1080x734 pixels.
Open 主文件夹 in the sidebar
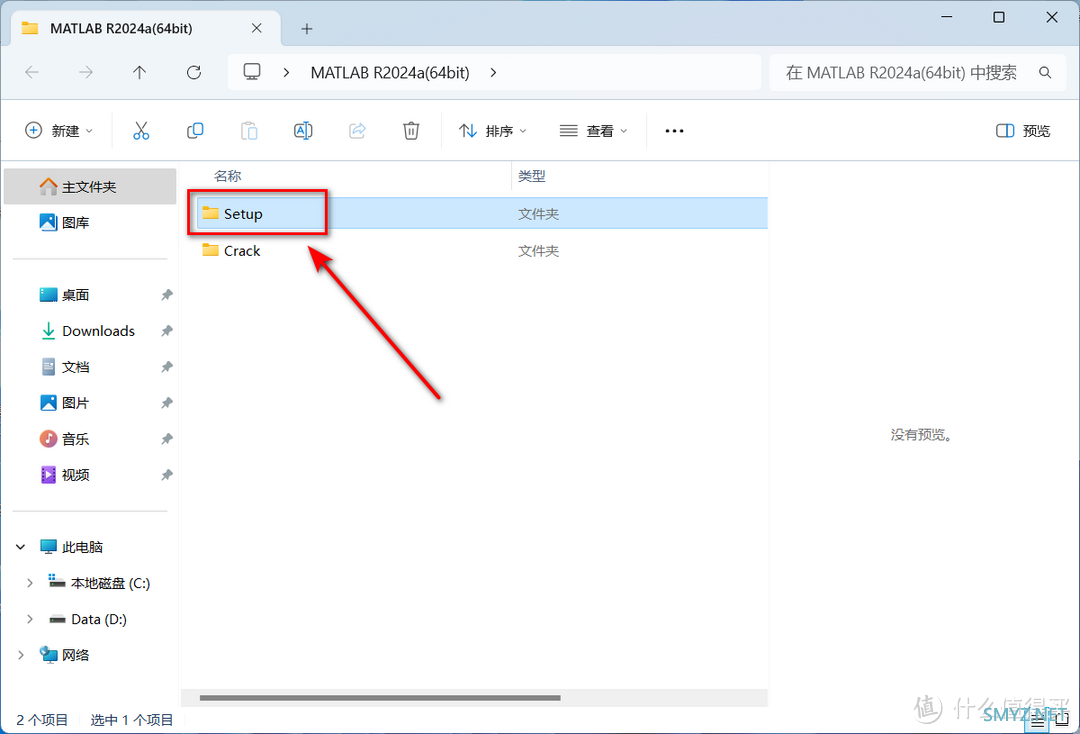[x=90, y=187]
